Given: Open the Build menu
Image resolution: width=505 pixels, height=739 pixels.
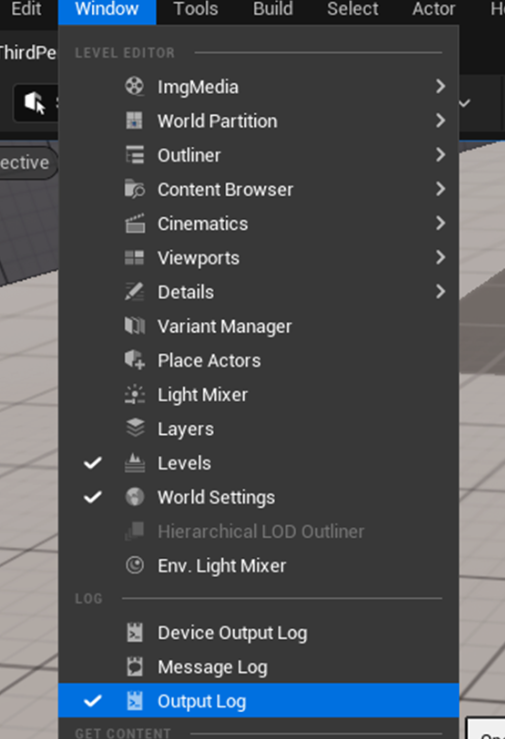Looking at the screenshot, I should (x=273, y=9).
